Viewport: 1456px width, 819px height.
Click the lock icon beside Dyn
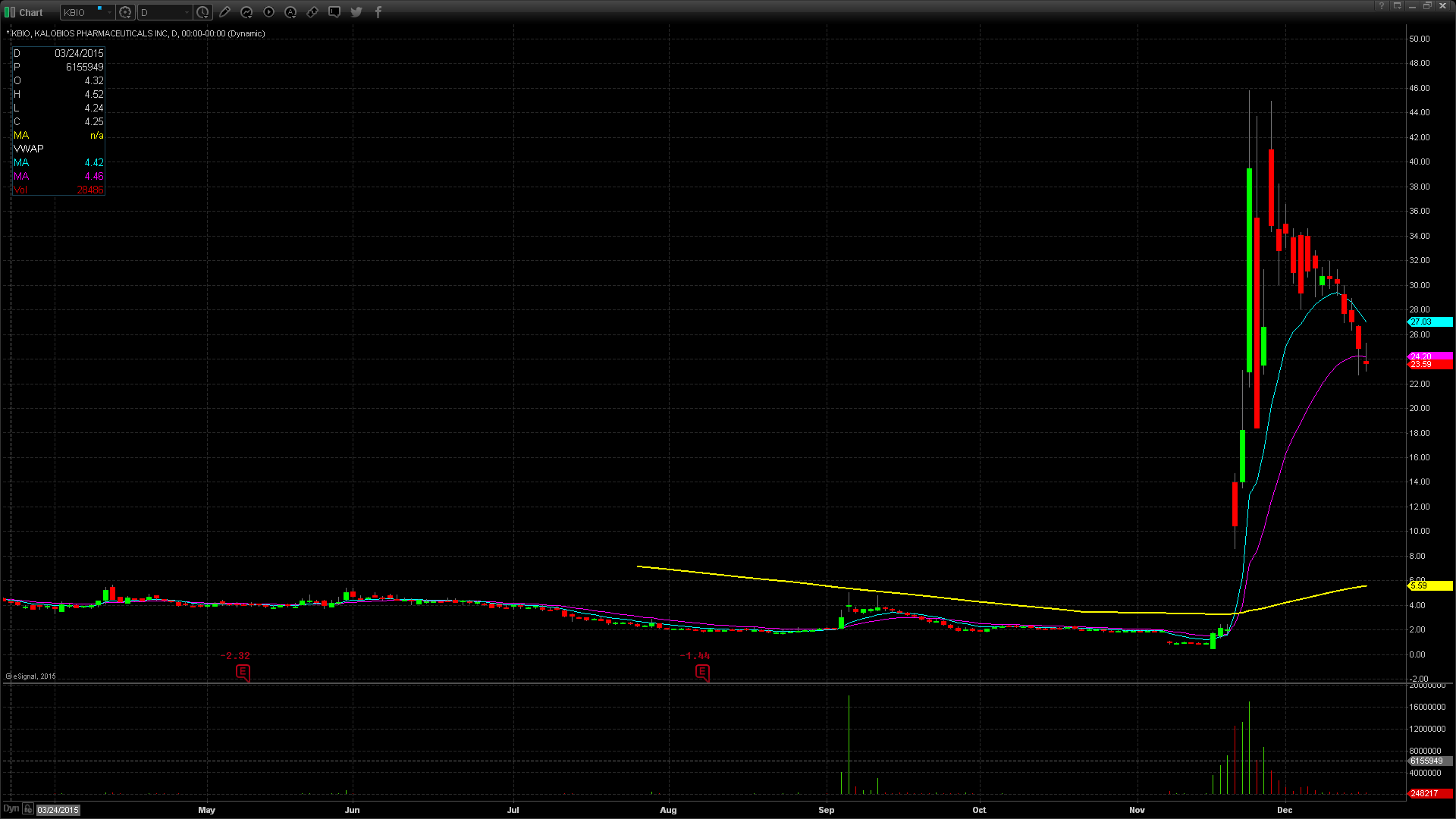click(28, 809)
